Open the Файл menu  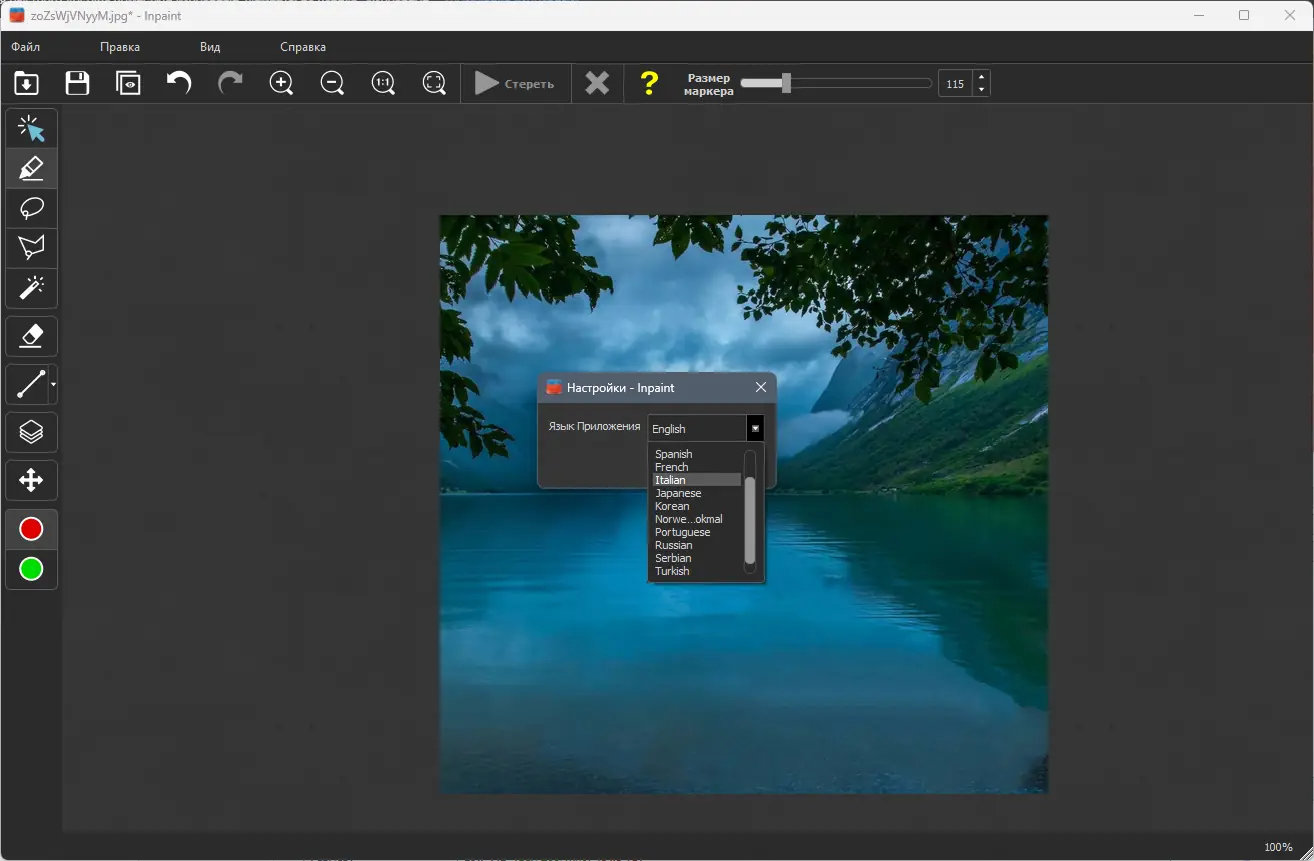click(26, 47)
